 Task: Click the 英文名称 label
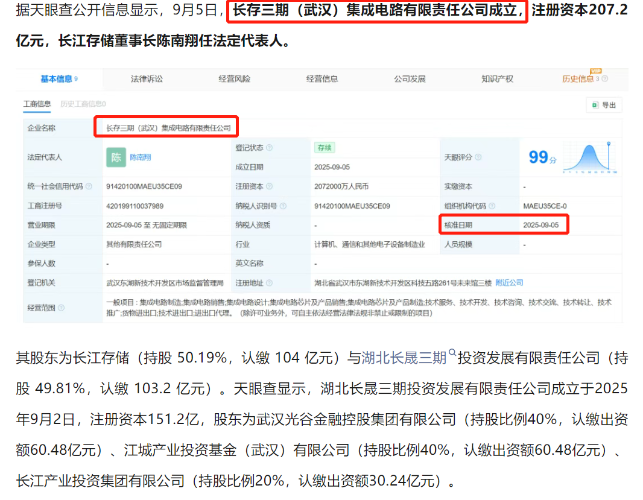pyautogui.click(x=249, y=264)
